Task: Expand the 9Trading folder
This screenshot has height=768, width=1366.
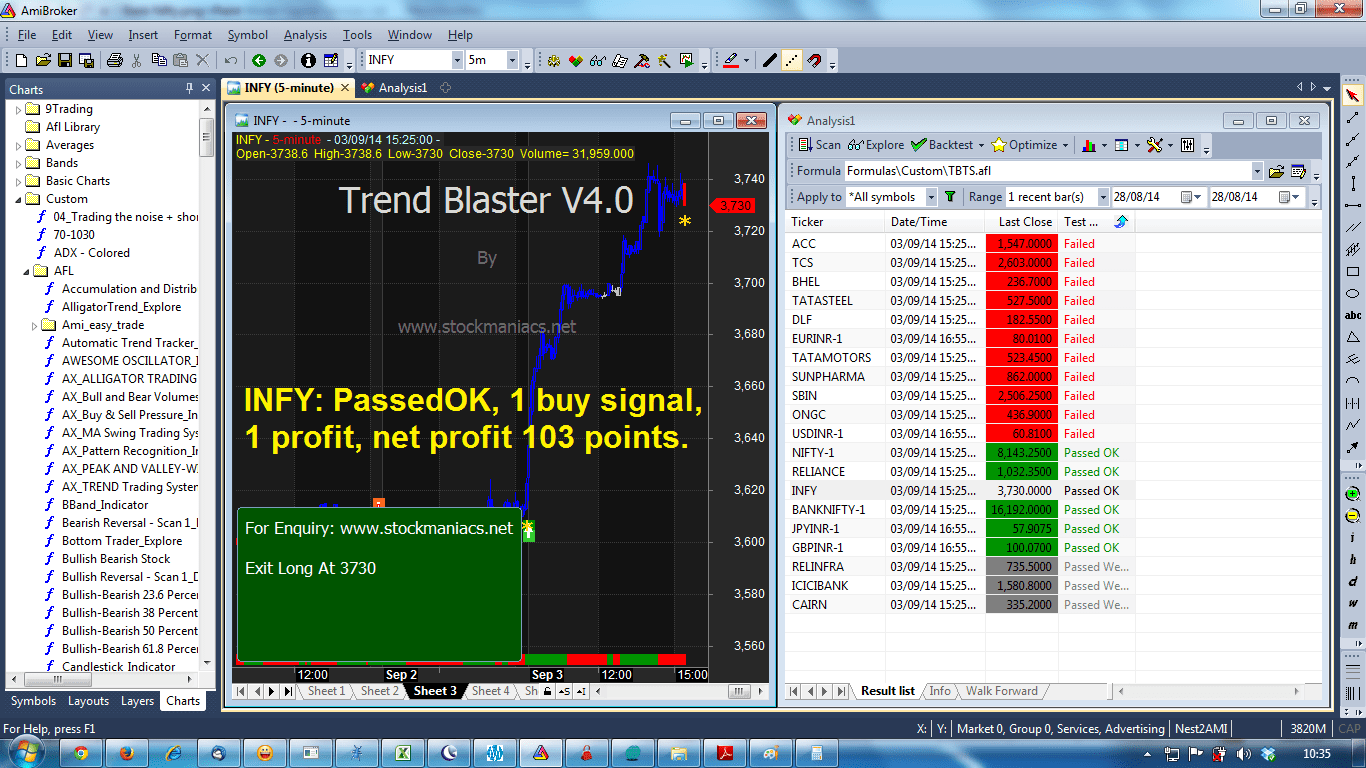Action: (x=19, y=109)
